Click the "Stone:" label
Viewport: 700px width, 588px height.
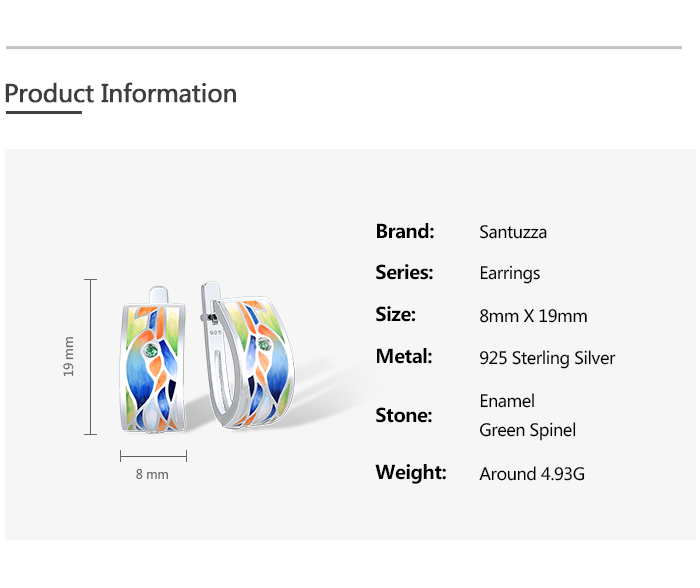tap(404, 415)
